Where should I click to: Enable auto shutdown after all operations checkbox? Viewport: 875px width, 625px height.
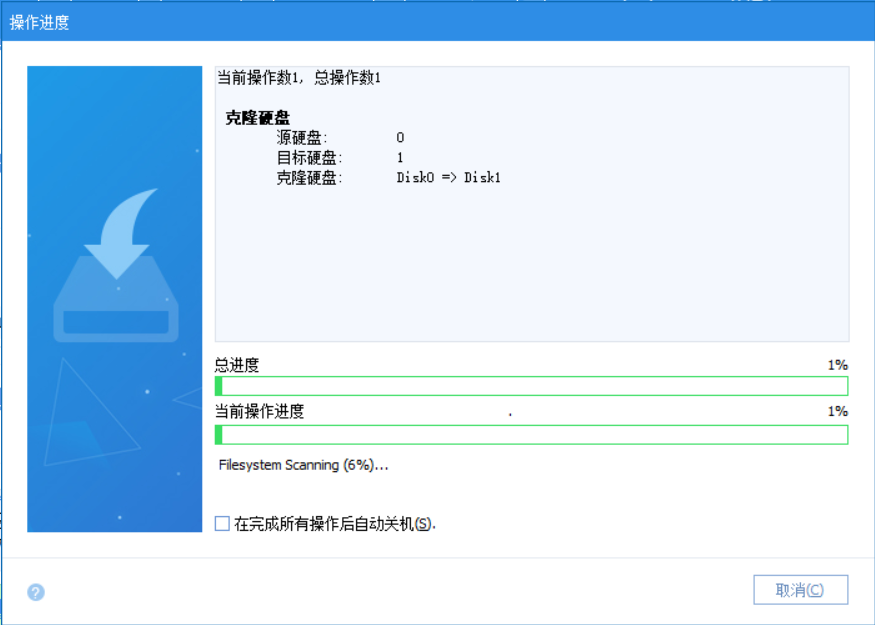222,523
